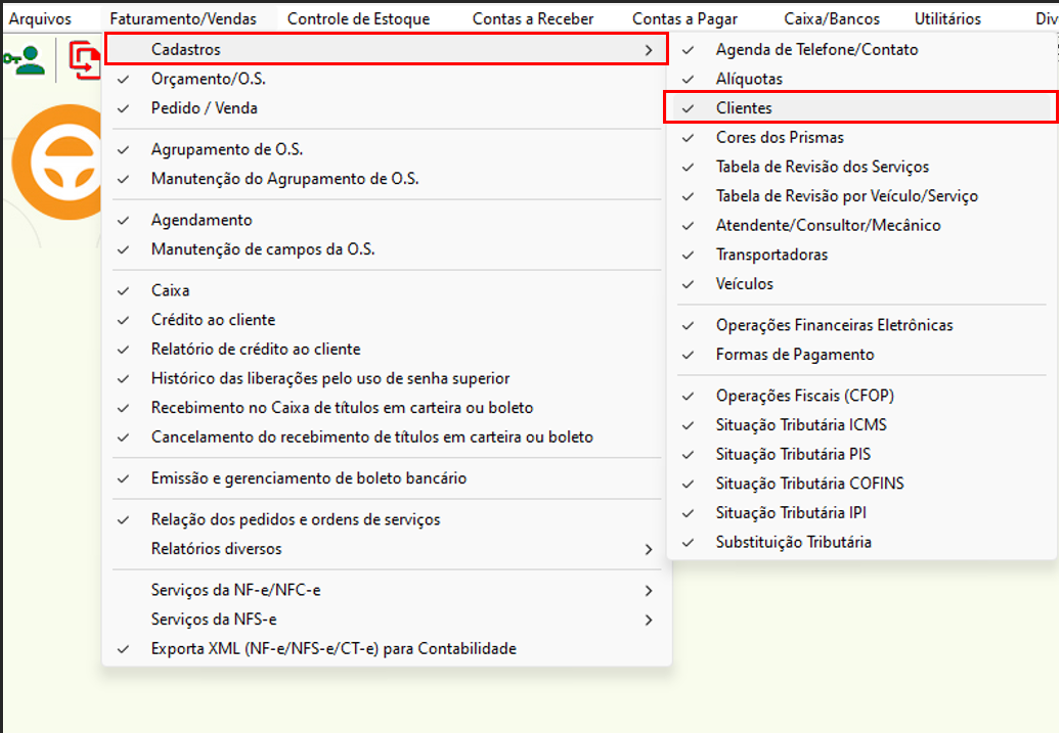This screenshot has width=1059, height=733.
Task: Open Agenda de Telefone/Contato
Action: tap(861, 50)
